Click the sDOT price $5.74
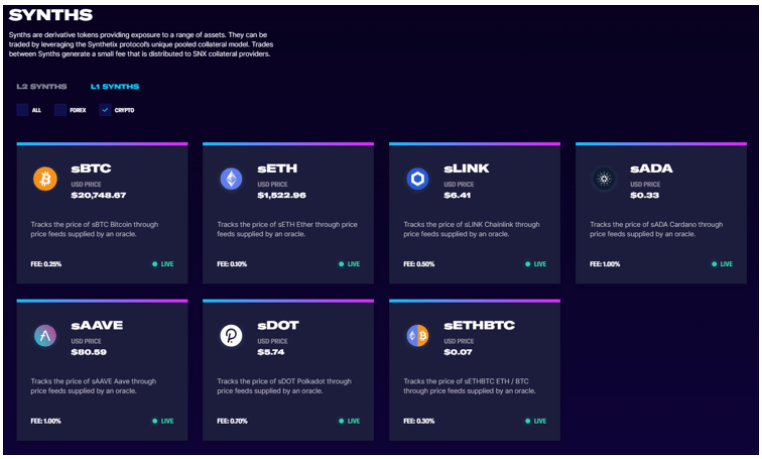Viewport: 762px width, 459px height. (271, 352)
